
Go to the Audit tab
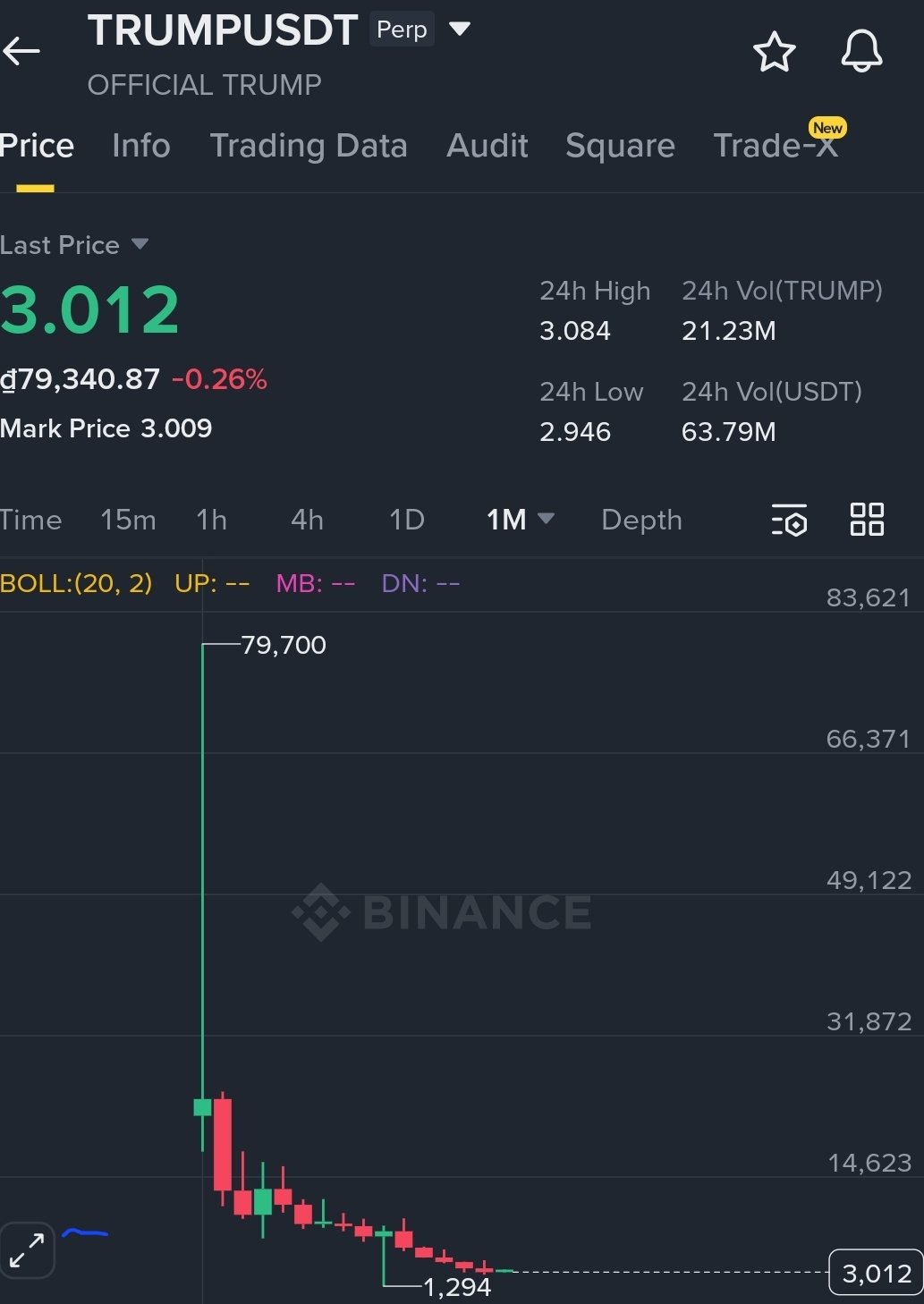pos(487,146)
